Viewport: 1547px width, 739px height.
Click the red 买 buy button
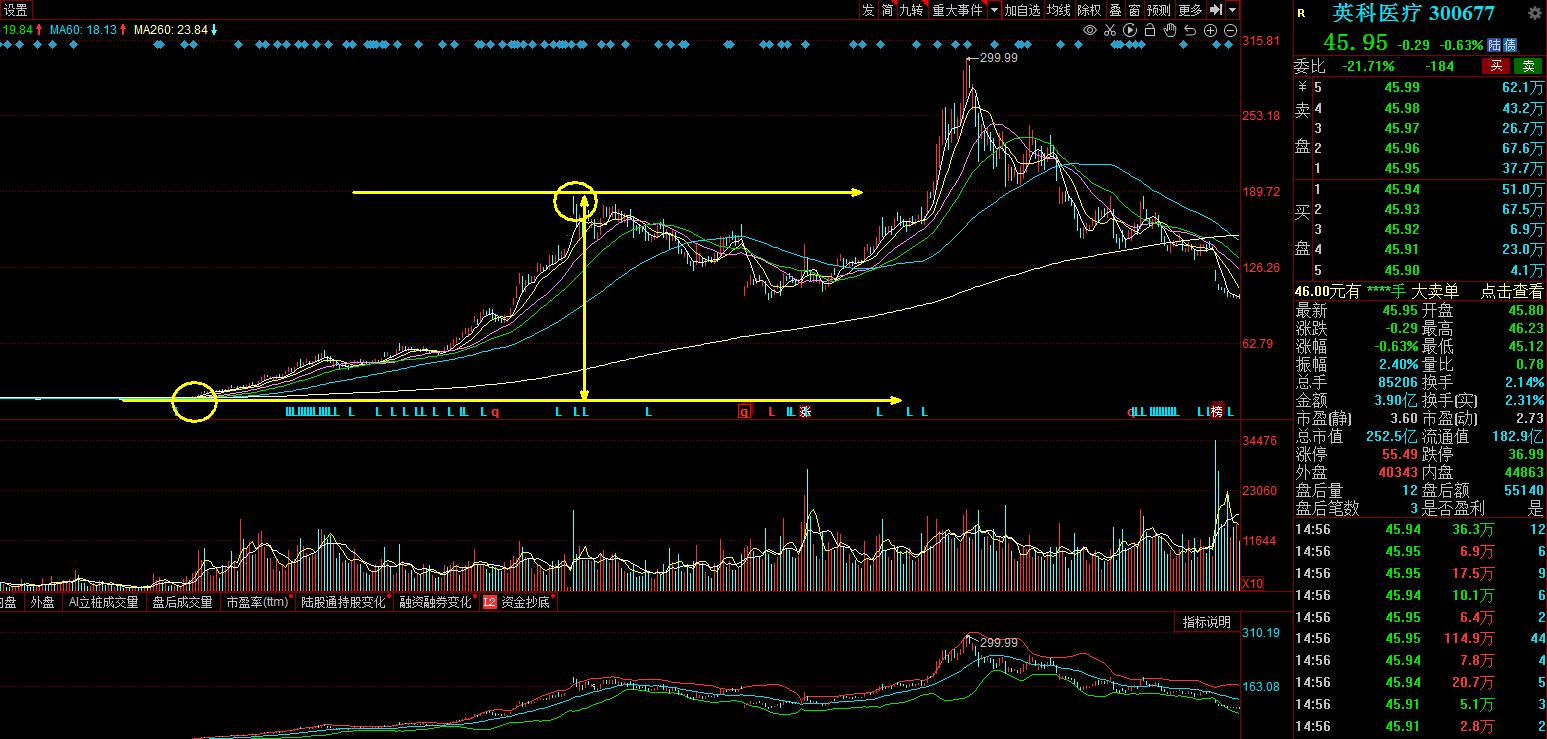tap(1496, 66)
